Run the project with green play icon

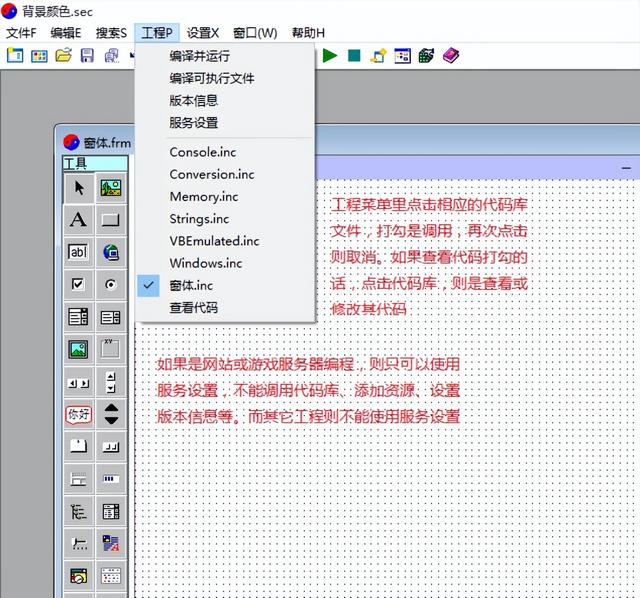[329, 56]
